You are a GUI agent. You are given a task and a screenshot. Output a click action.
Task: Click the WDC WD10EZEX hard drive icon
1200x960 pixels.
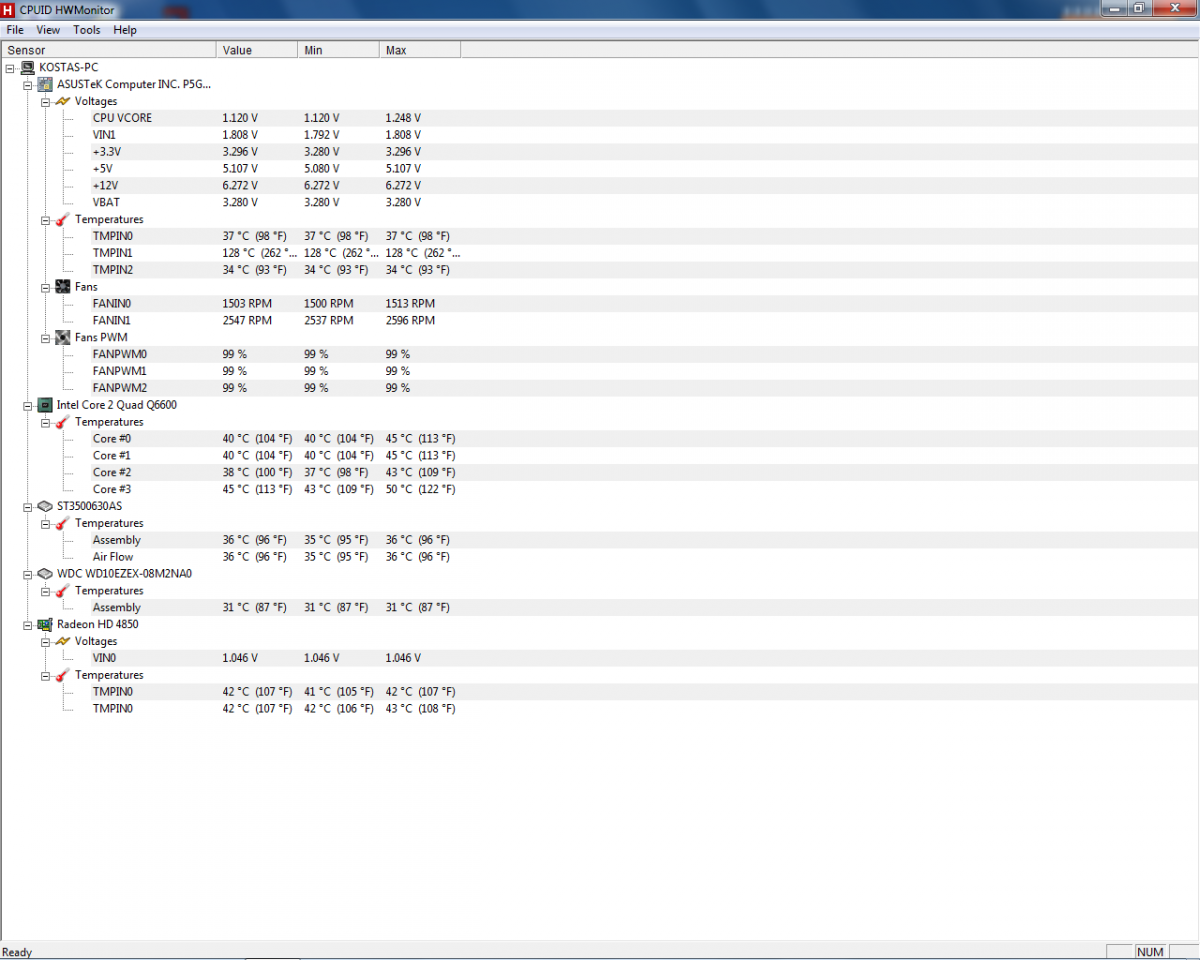coord(45,574)
